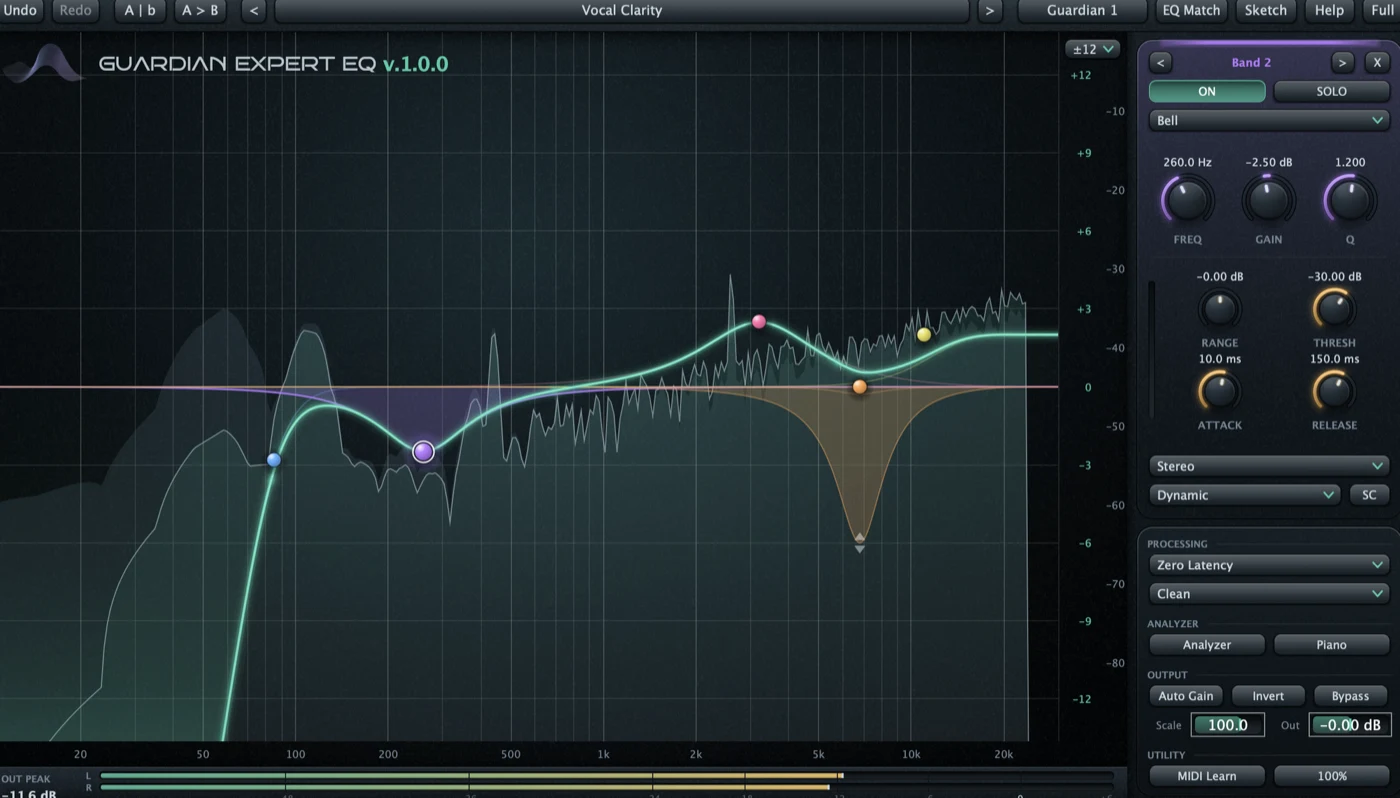This screenshot has height=798, width=1400.
Task: Select the yellow high shelf band node
Action: (924, 335)
